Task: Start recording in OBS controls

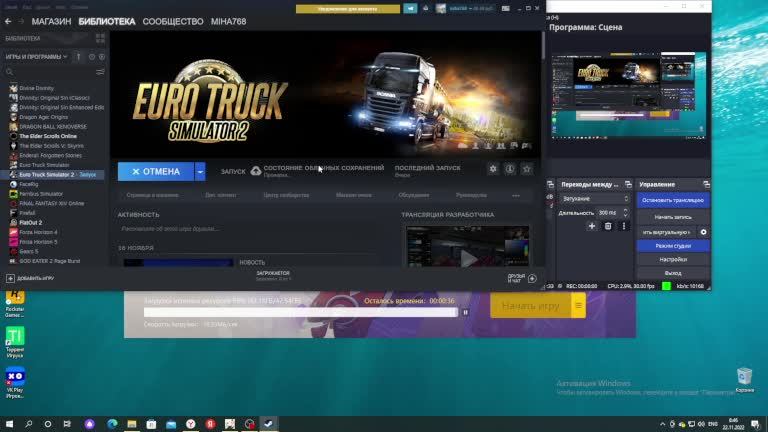Action: coord(673,217)
